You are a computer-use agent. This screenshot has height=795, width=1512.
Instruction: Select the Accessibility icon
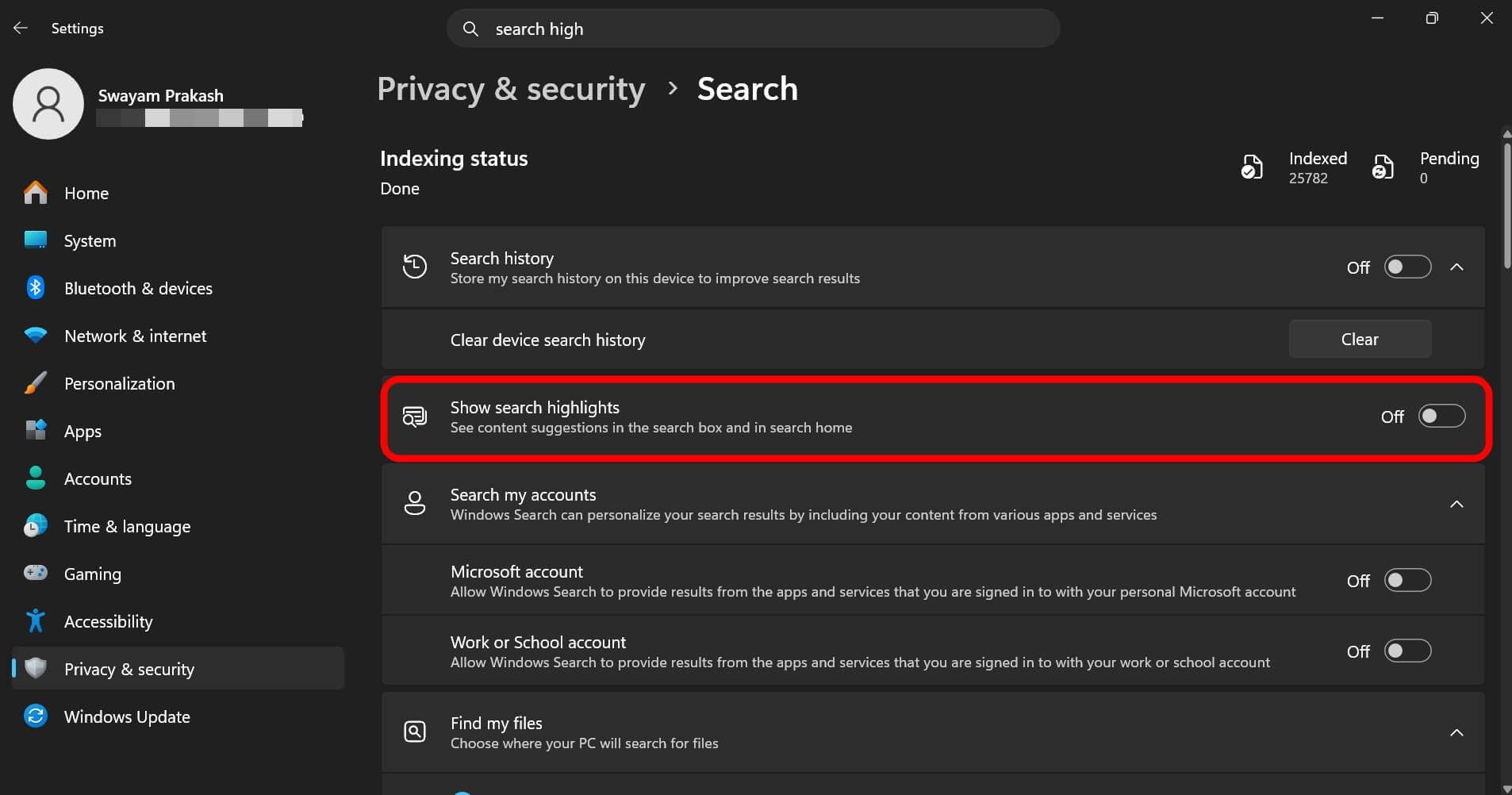click(36, 621)
